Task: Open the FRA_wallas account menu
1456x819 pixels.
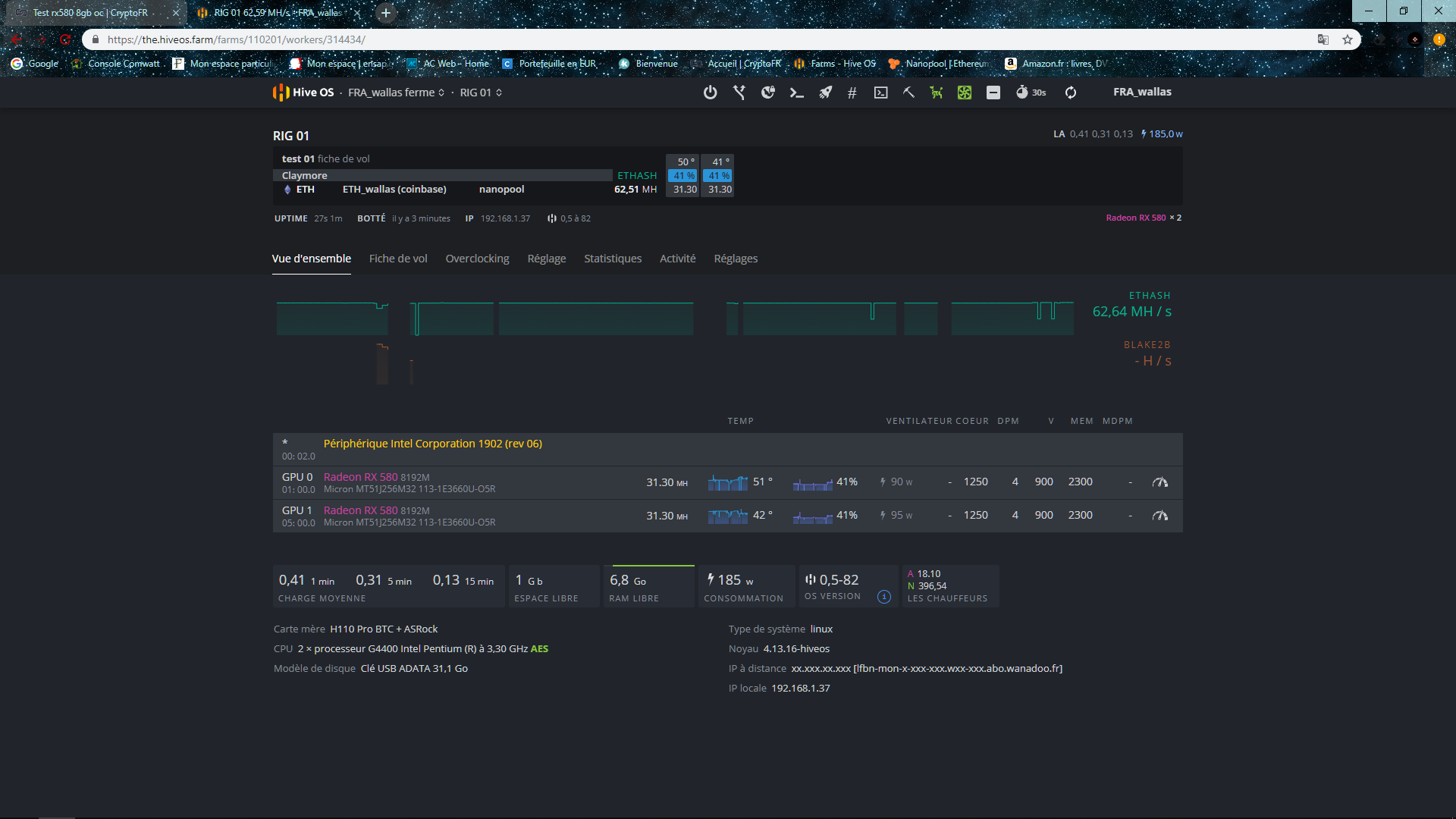Action: 1142,92
